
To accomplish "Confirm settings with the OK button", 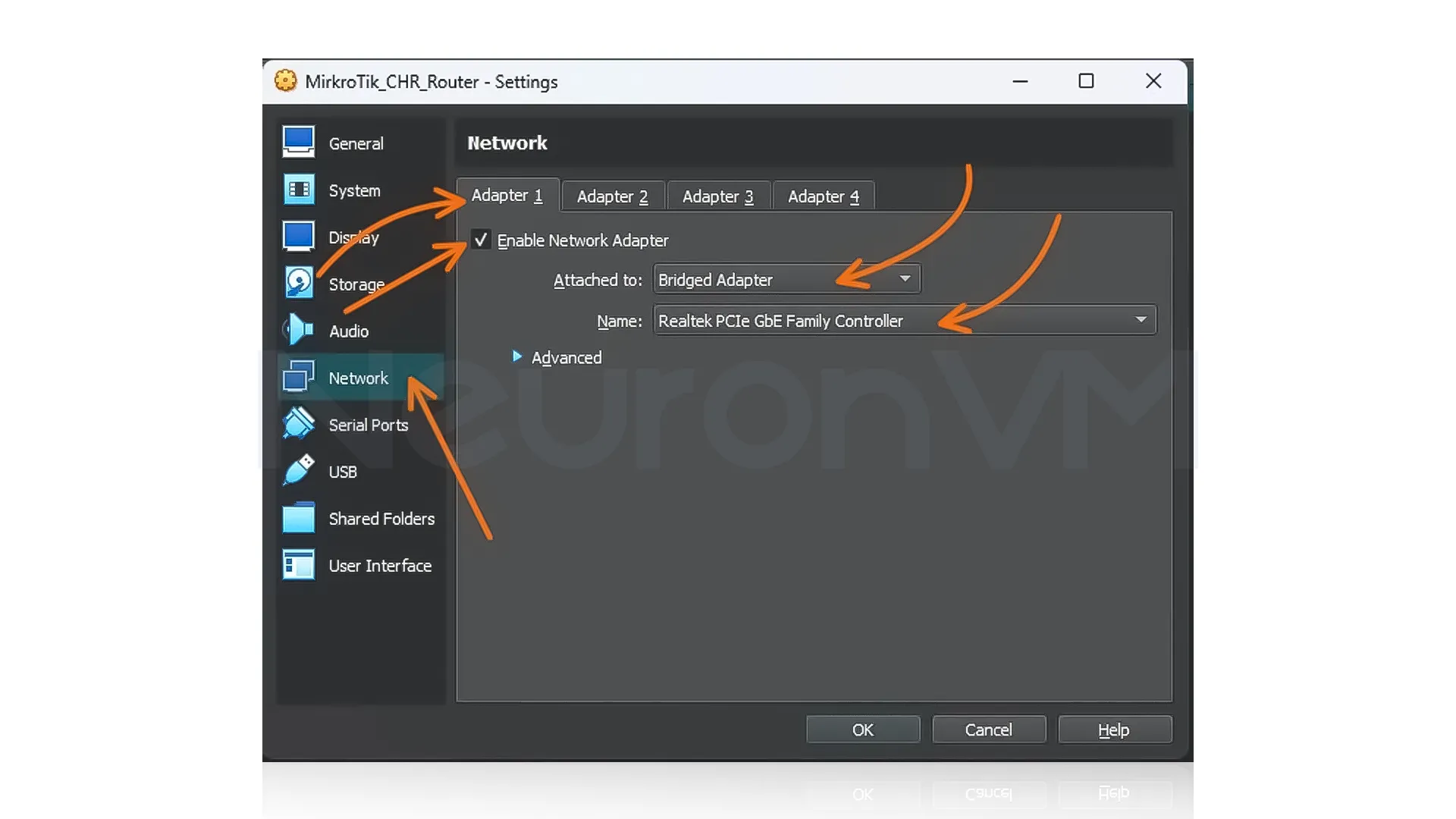I will (863, 730).
